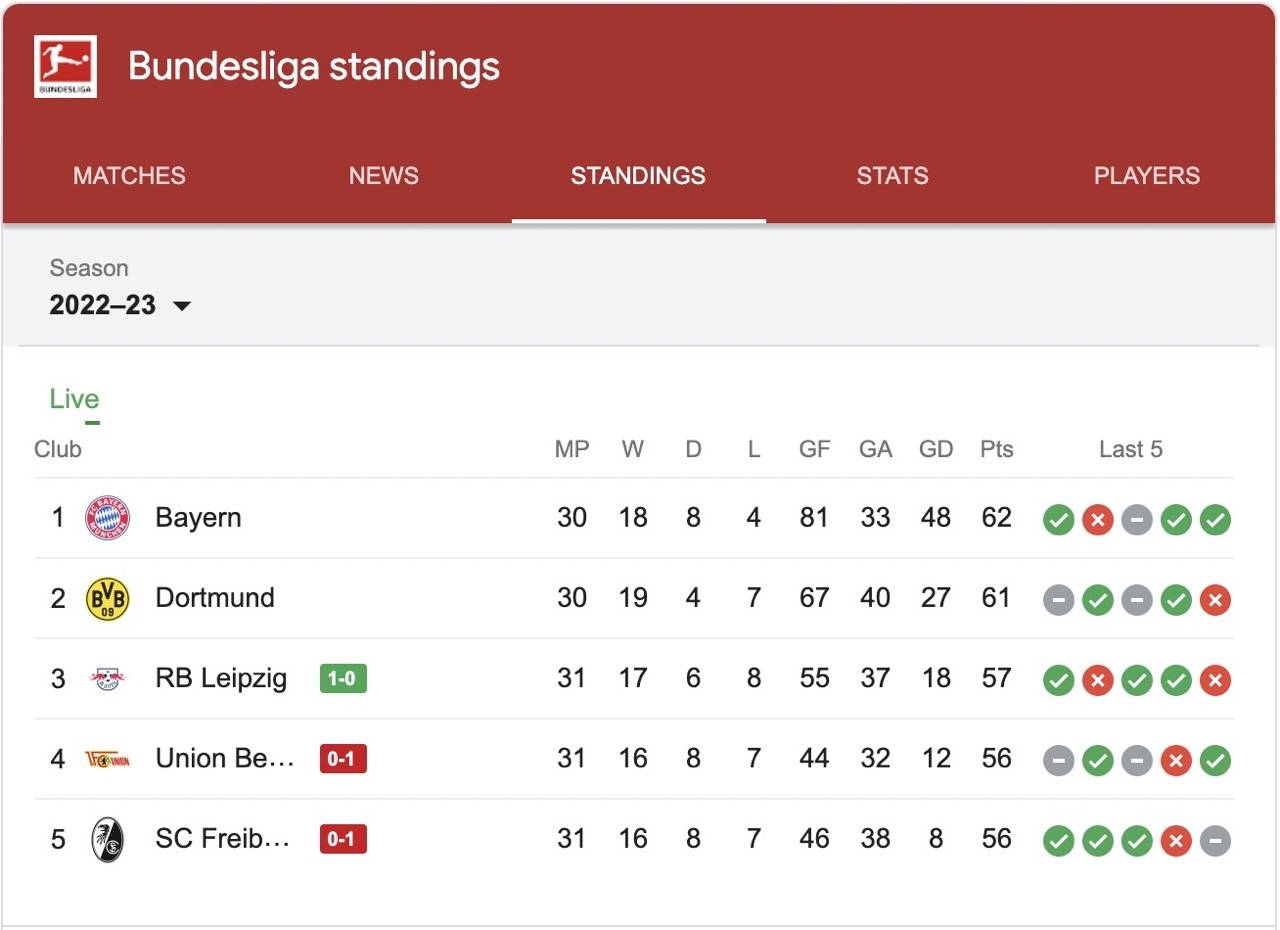This screenshot has width=1280, height=930.
Task: Click the Union Berlin club logo
Action: [109, 758]
